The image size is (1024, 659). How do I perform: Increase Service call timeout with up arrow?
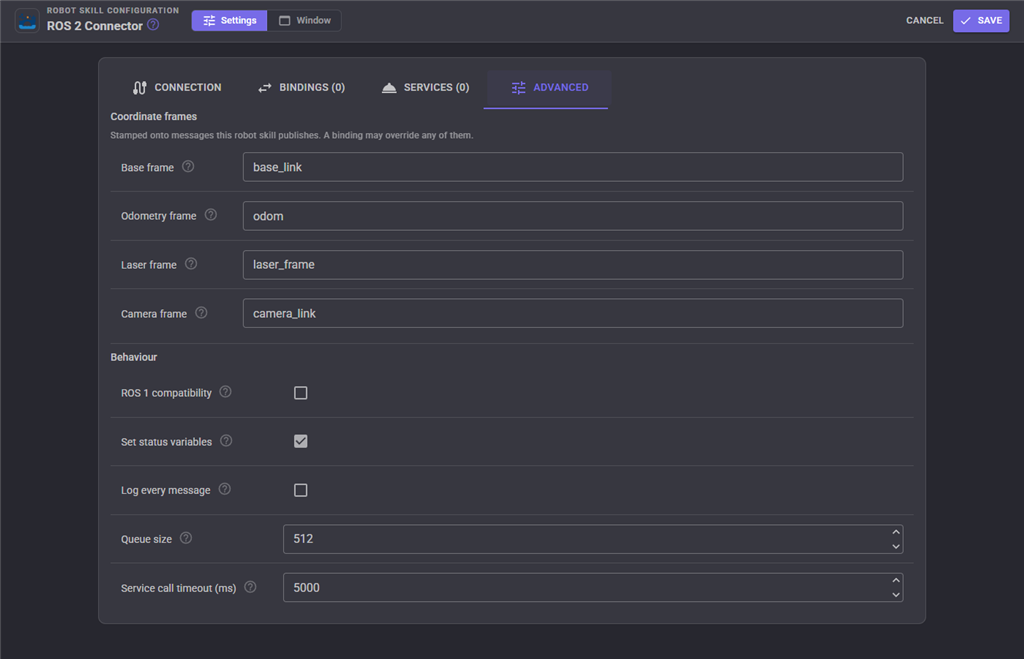click(896, 581)
